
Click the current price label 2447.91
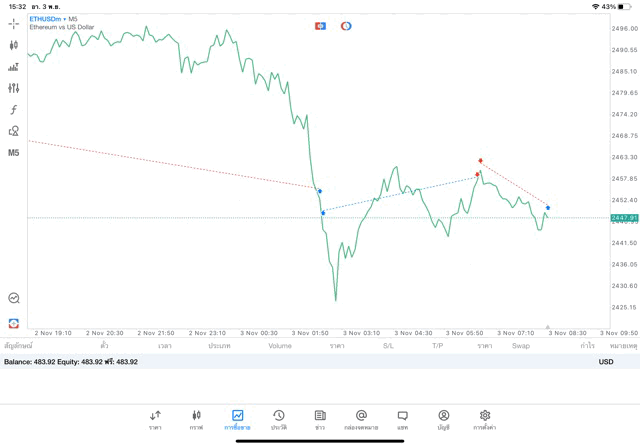(625, 218)
